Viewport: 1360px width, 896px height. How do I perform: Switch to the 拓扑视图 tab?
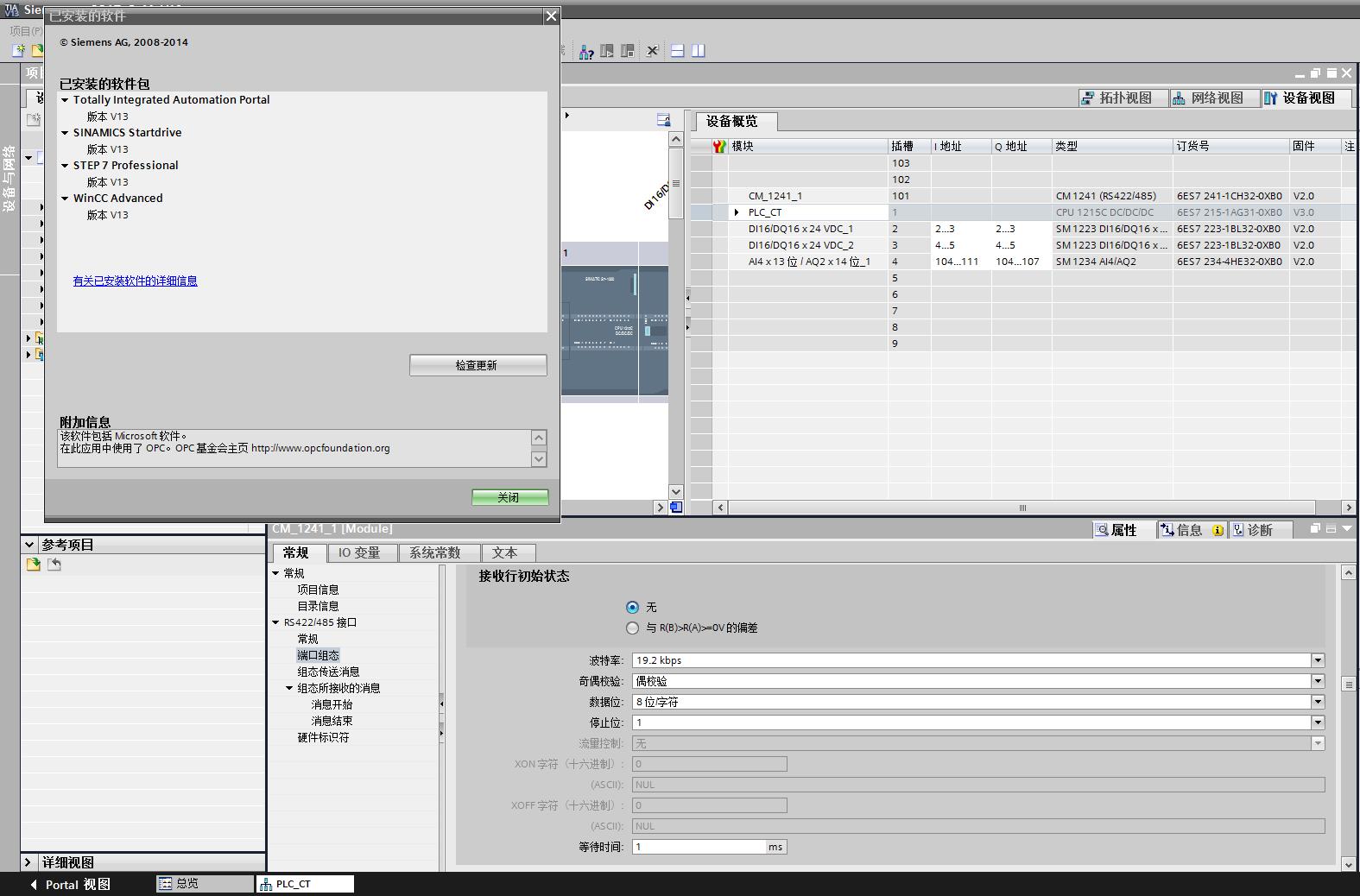(1123, 98)
